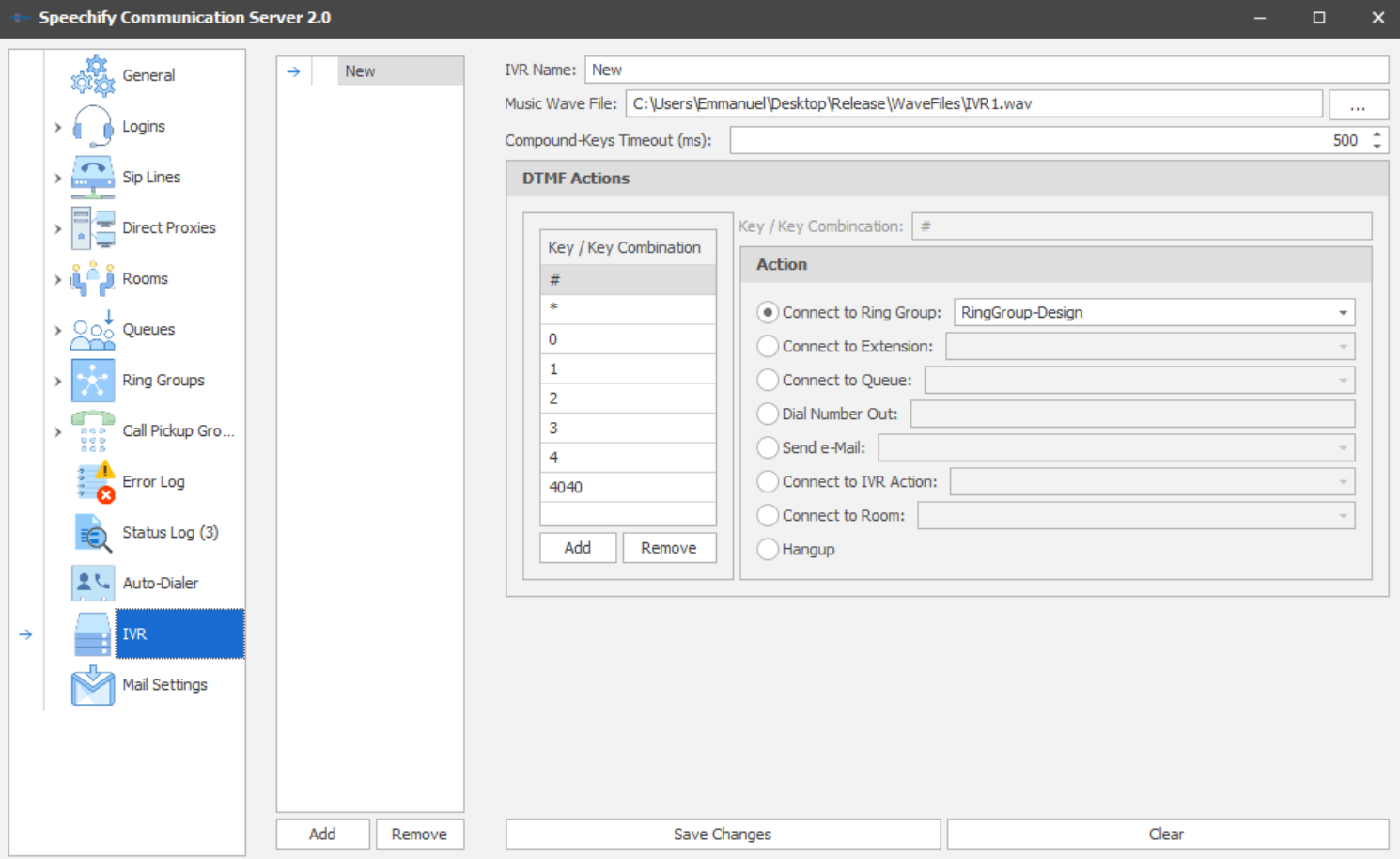Image resolution: width=1400 pixels, height=859 pixels.
Task: Open the Mail Settings envelope icon
Action: (x=93, y=684)
